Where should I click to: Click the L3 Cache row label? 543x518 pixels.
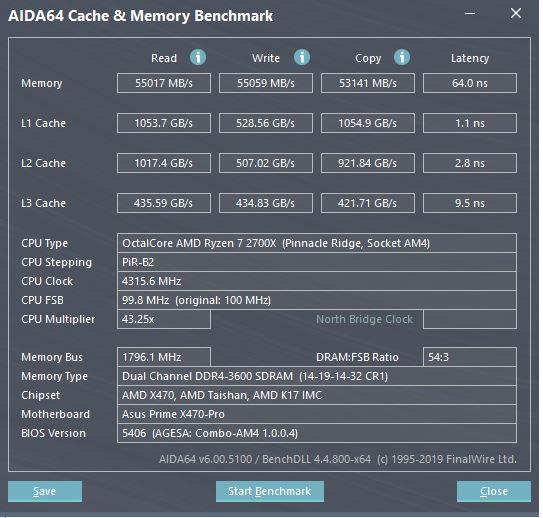pos(43,203)
